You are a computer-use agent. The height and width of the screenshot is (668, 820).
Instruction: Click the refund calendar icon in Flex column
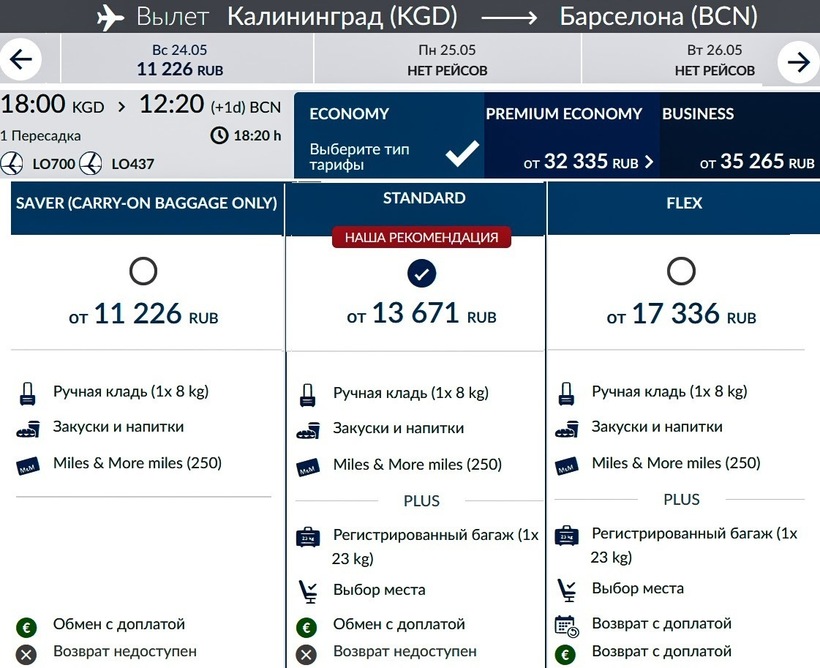point(566,624)
